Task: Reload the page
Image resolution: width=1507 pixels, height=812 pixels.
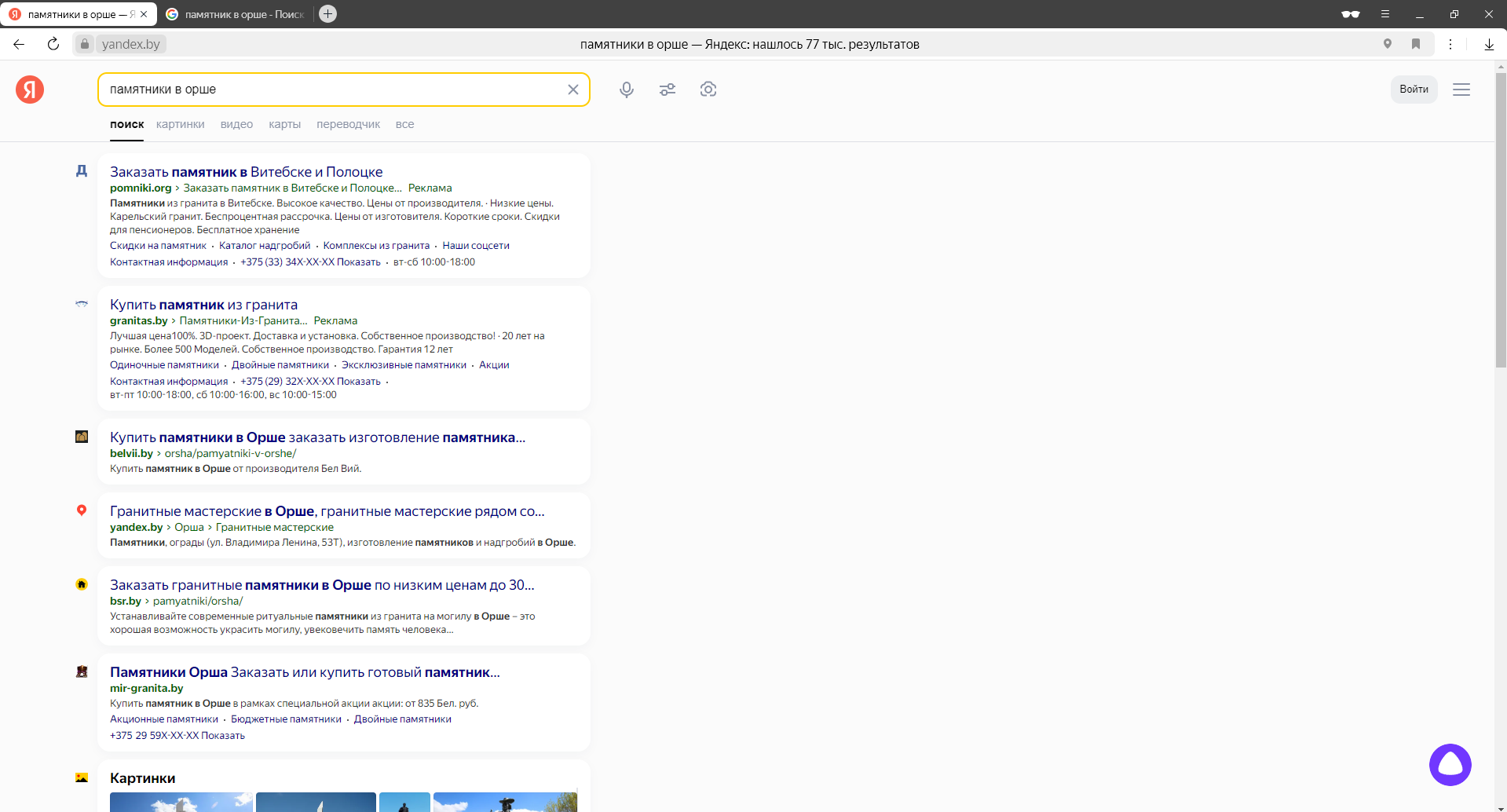Action: pyautogui.click(x=53, y=44)
